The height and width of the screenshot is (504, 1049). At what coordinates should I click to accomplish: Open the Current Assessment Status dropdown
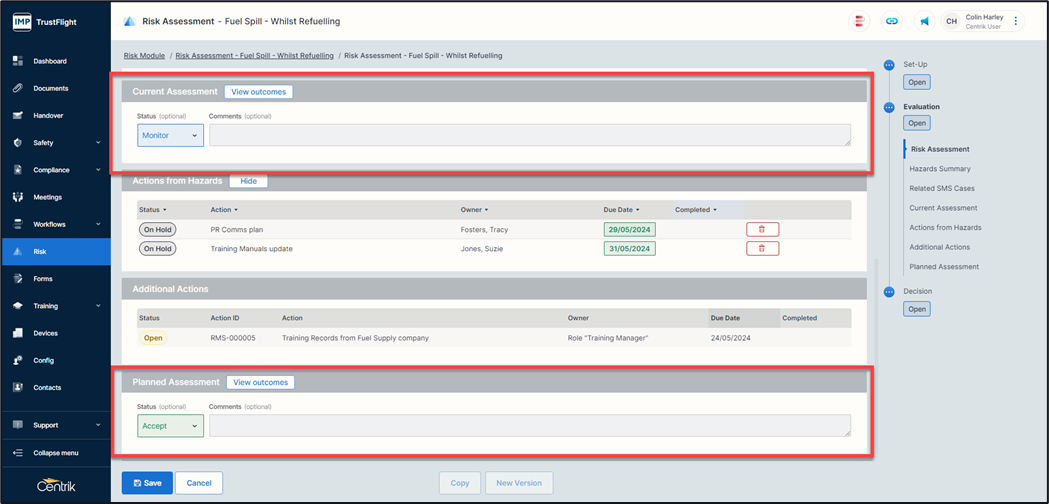[x=170, y=135]
